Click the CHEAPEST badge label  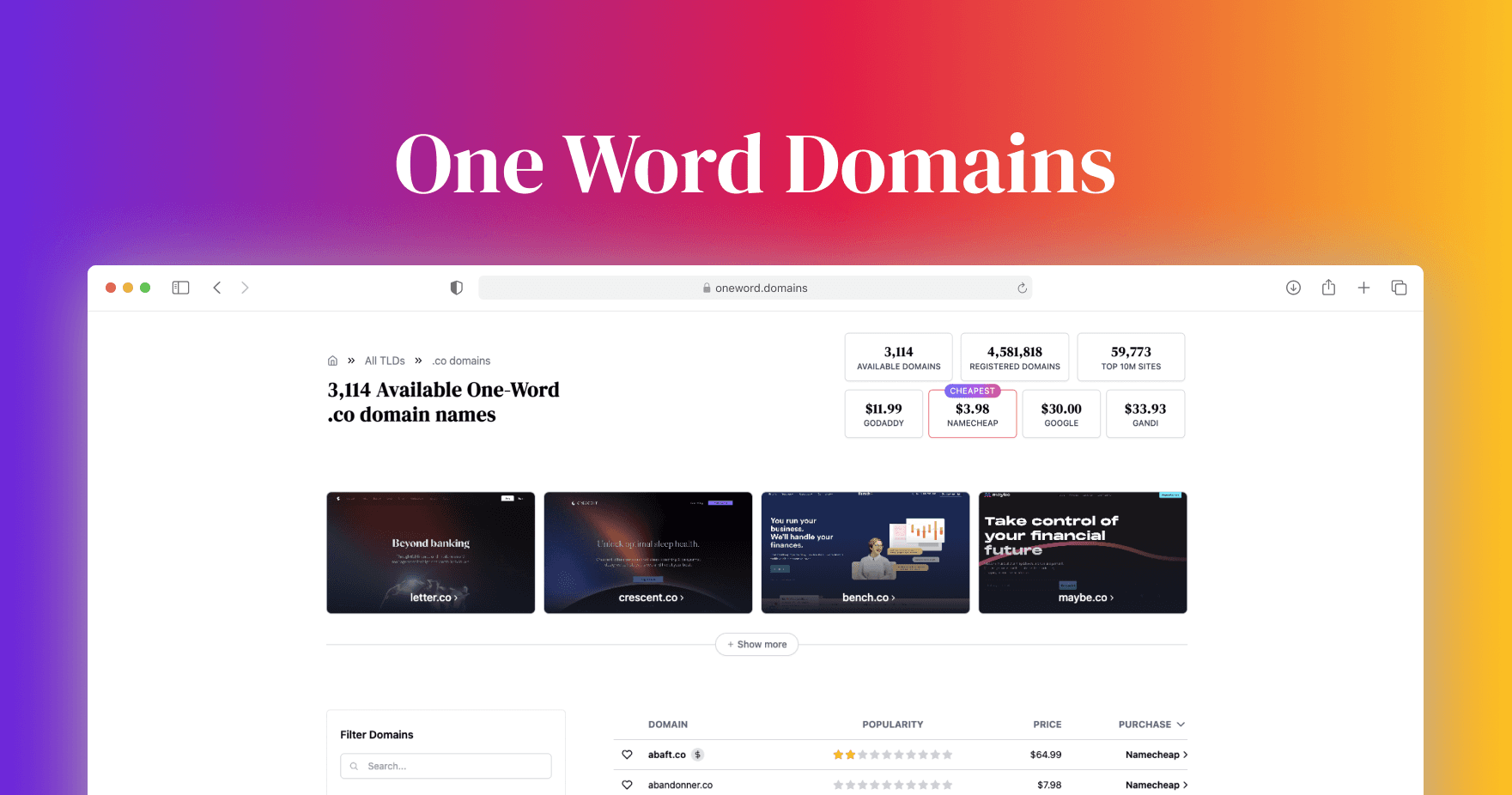pos(973,391)
